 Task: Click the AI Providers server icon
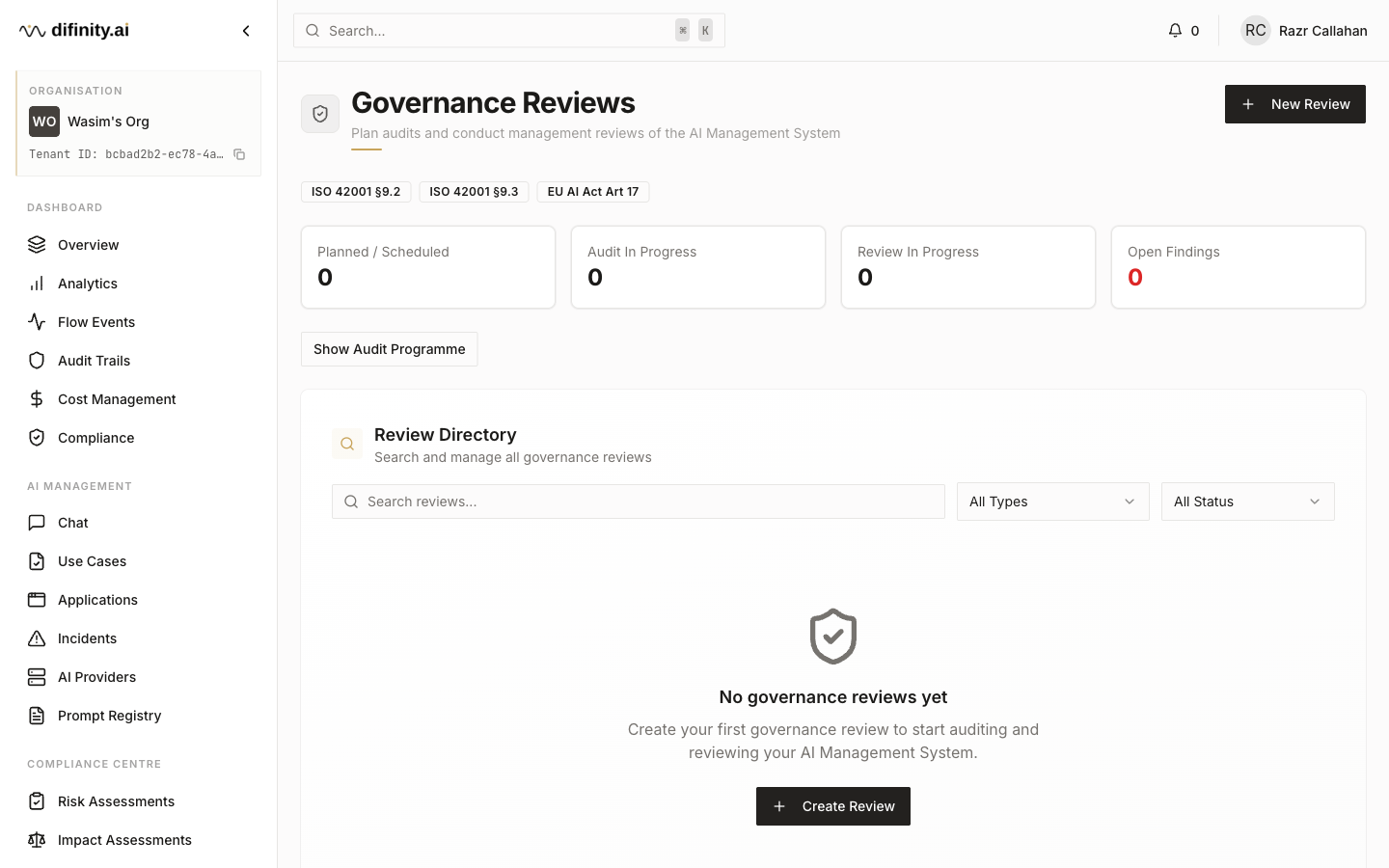point(37,677)
